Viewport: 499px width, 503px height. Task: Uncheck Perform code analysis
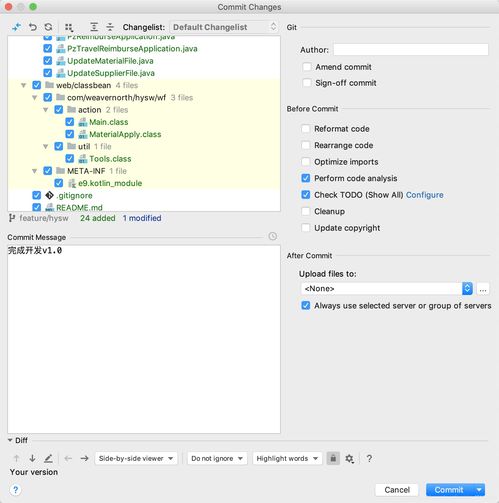pos(306,178)
